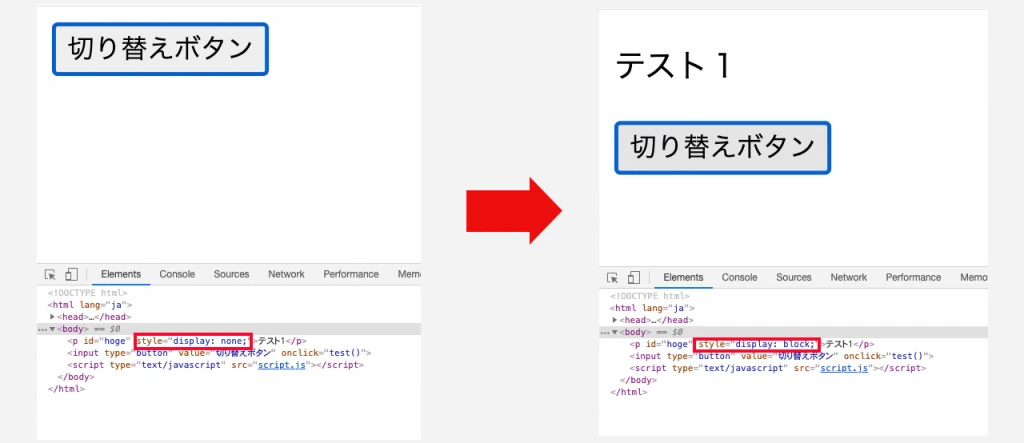Select the DOCTYPE line in left DevTools

[88, 293]
